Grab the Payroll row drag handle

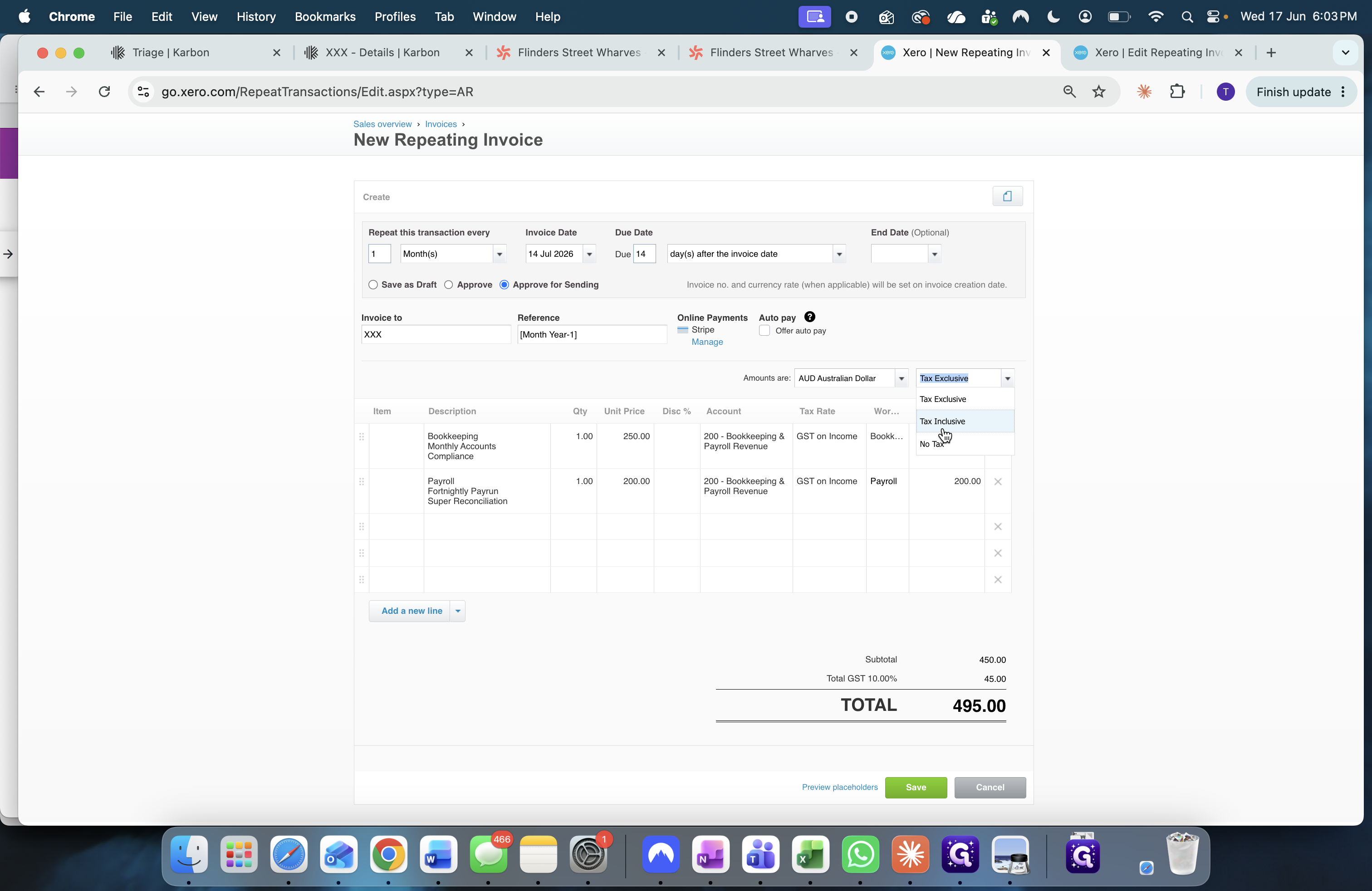(362, 482)
